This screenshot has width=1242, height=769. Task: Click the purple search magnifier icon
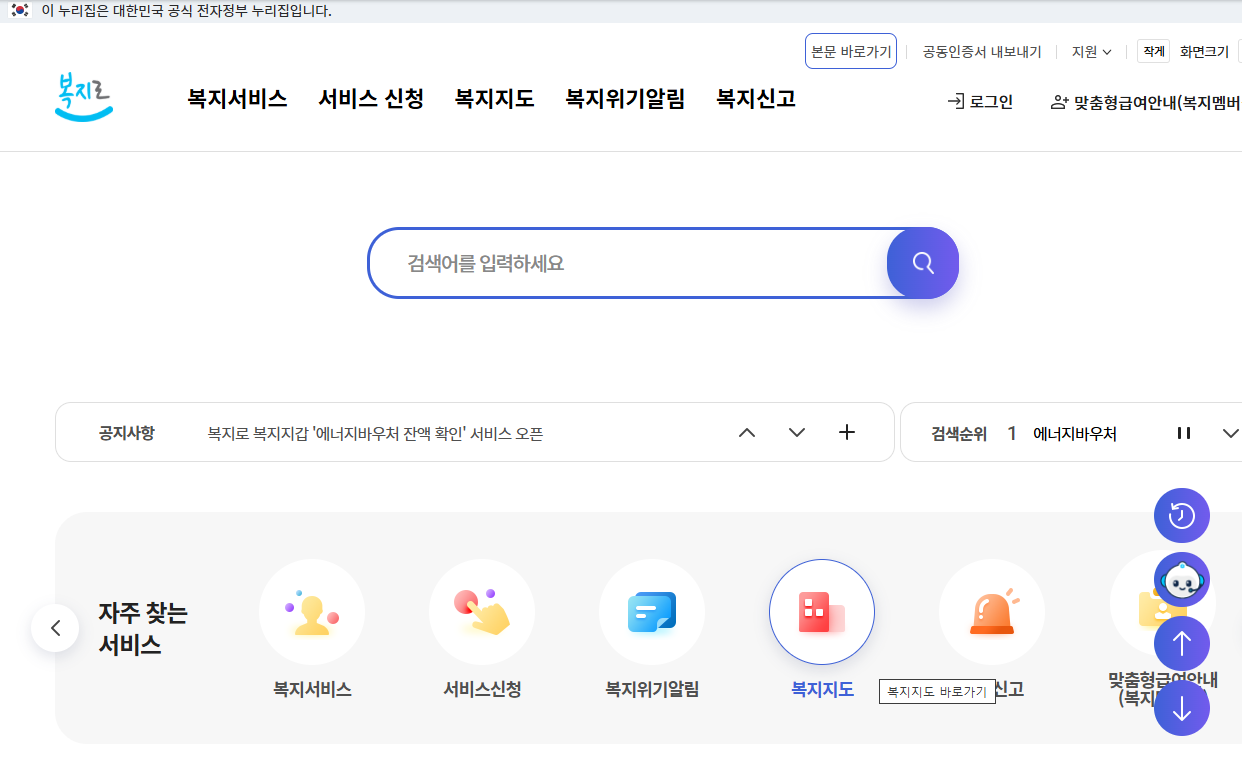921,262
